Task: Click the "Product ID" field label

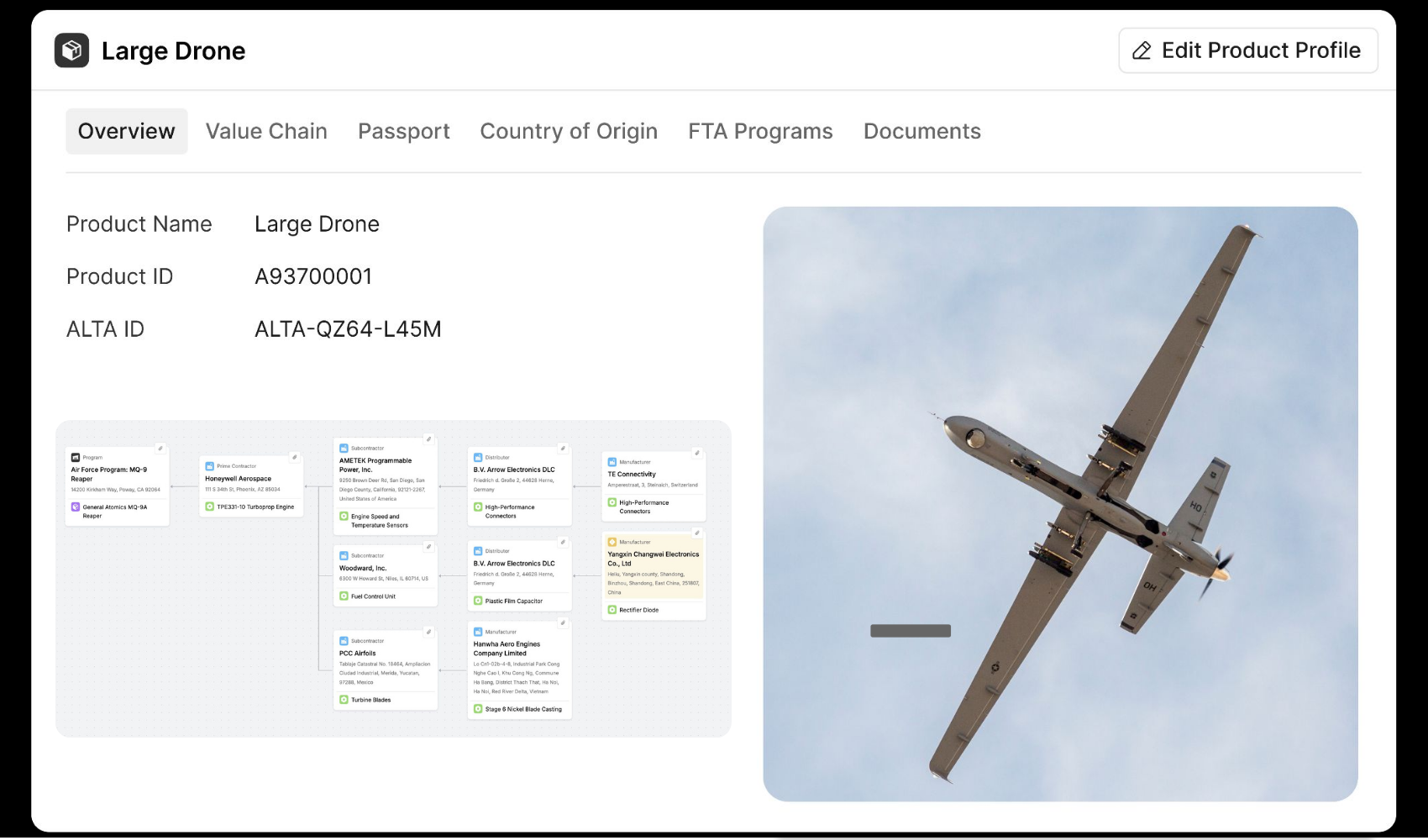Action: (119, 276)
